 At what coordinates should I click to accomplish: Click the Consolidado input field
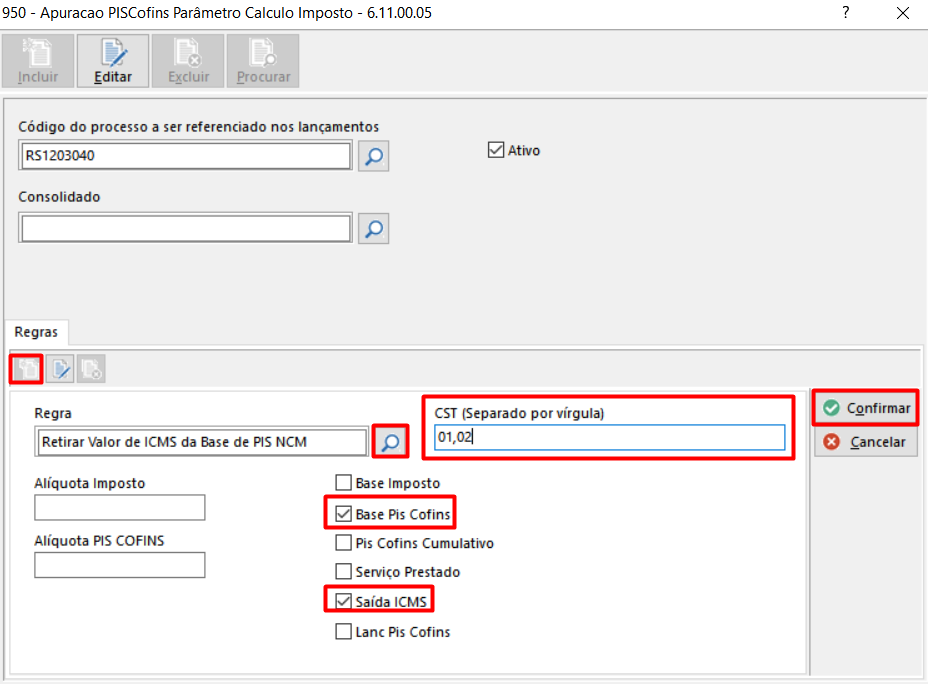185,228
